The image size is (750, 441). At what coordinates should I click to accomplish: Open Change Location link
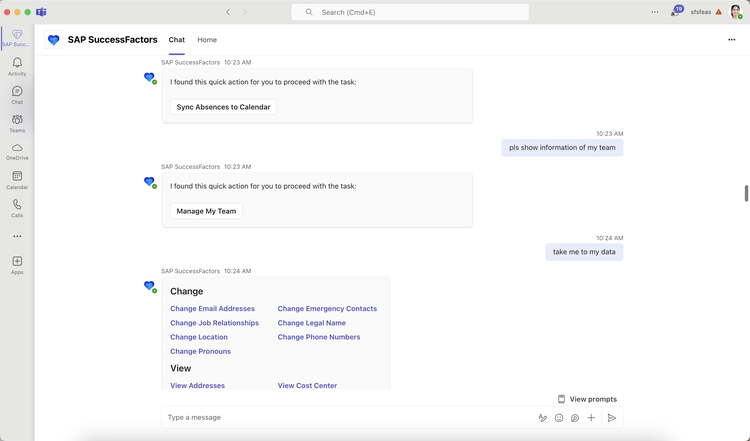coord(199,337)
